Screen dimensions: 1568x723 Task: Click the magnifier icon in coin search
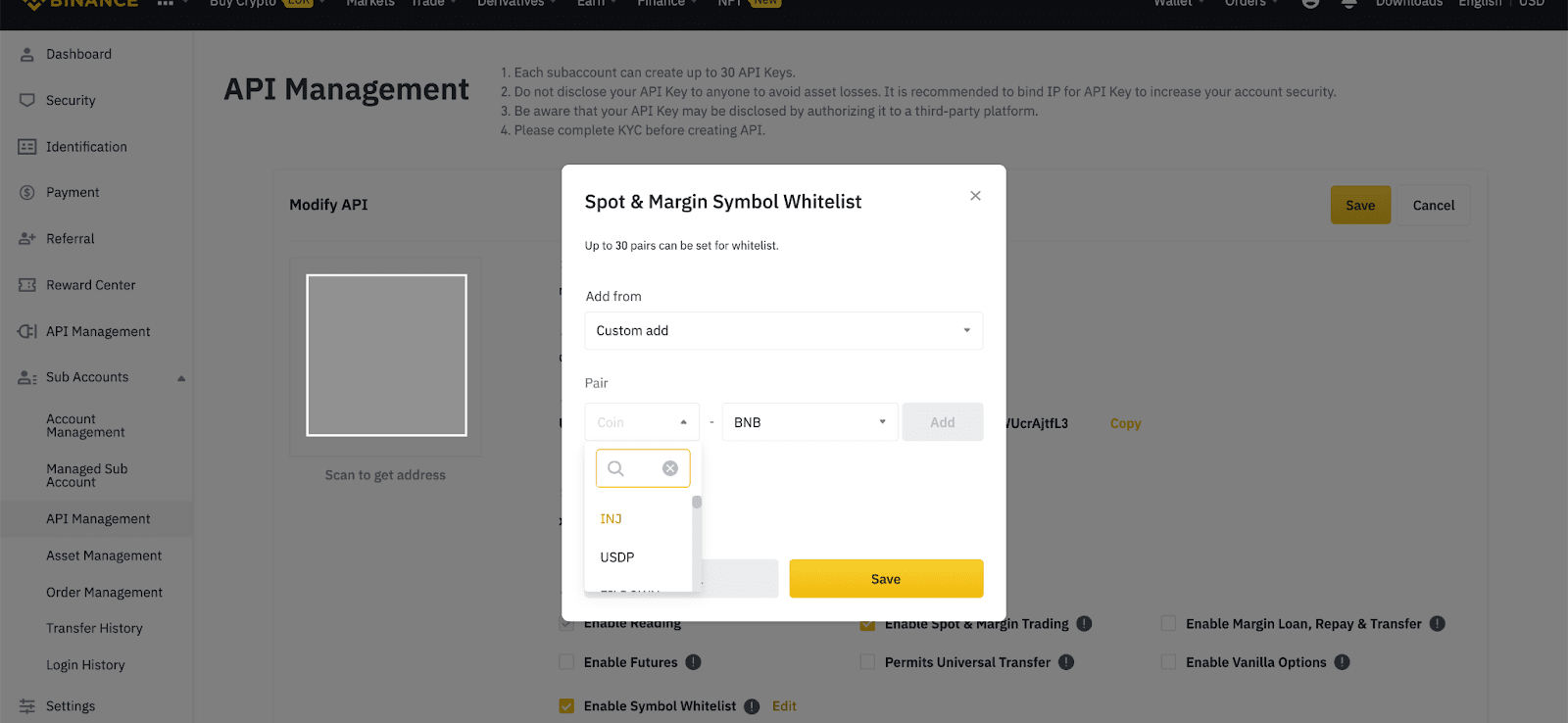pyautogui.click(x=615, y=468)
